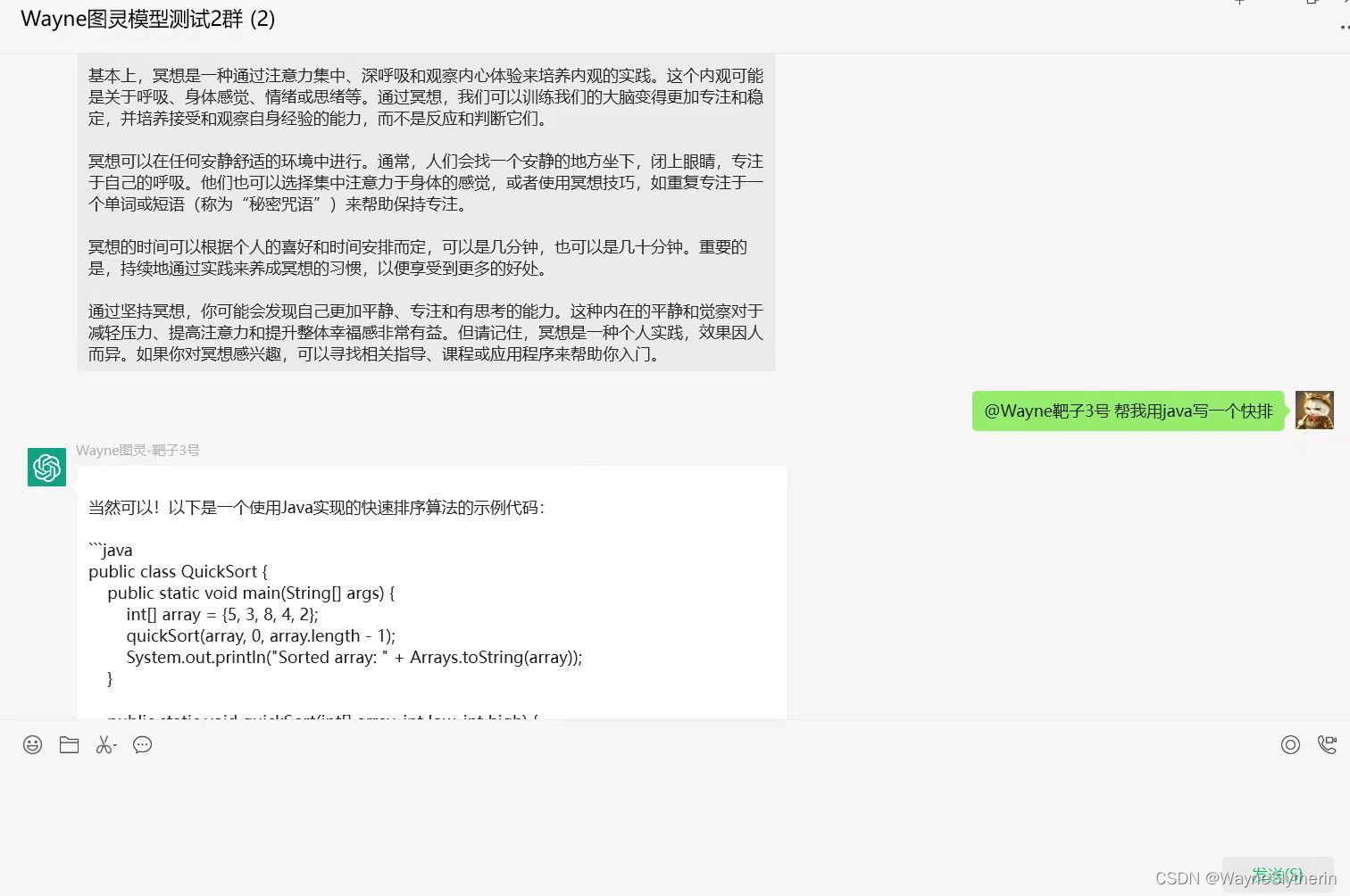Click the '```java' code fence line
The image size is (1350, 896).
point(111,550)
